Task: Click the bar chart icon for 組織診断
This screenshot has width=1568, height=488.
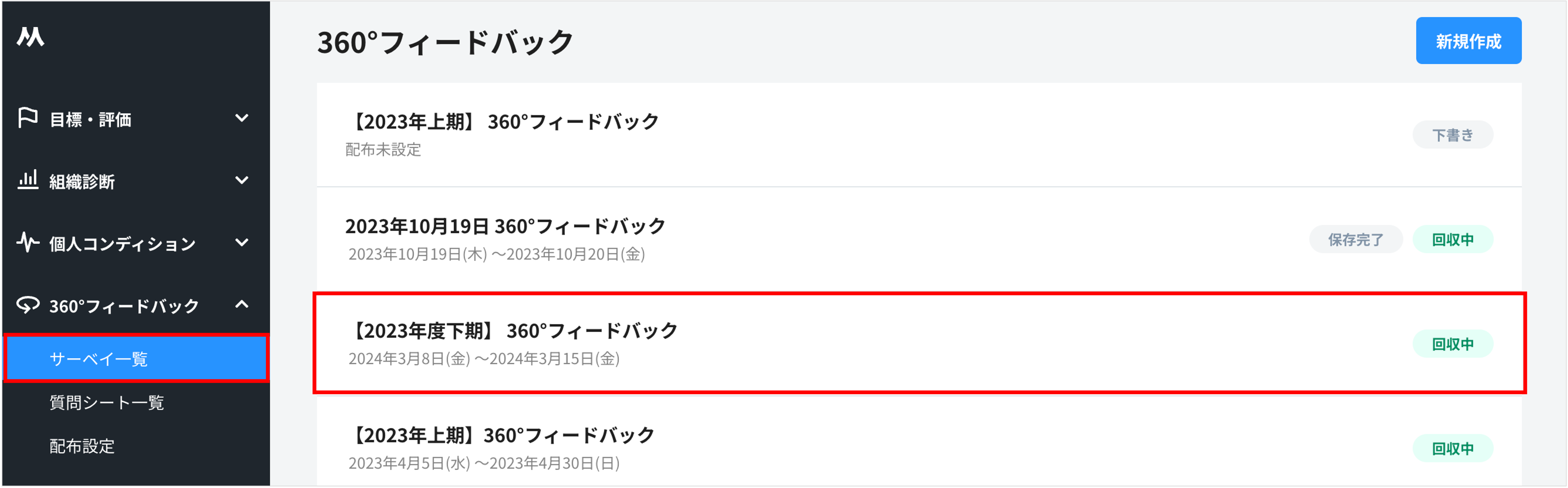Action: (27, 180)
